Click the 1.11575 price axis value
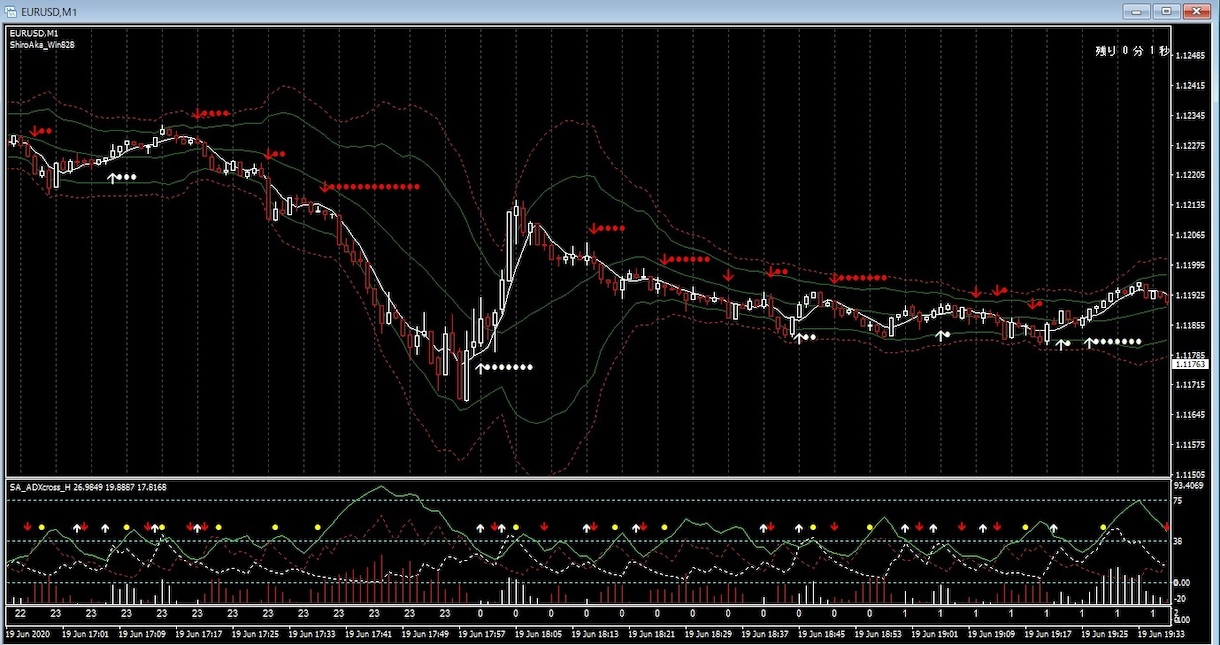The image size is (1220, 645). coord(1192,445)
